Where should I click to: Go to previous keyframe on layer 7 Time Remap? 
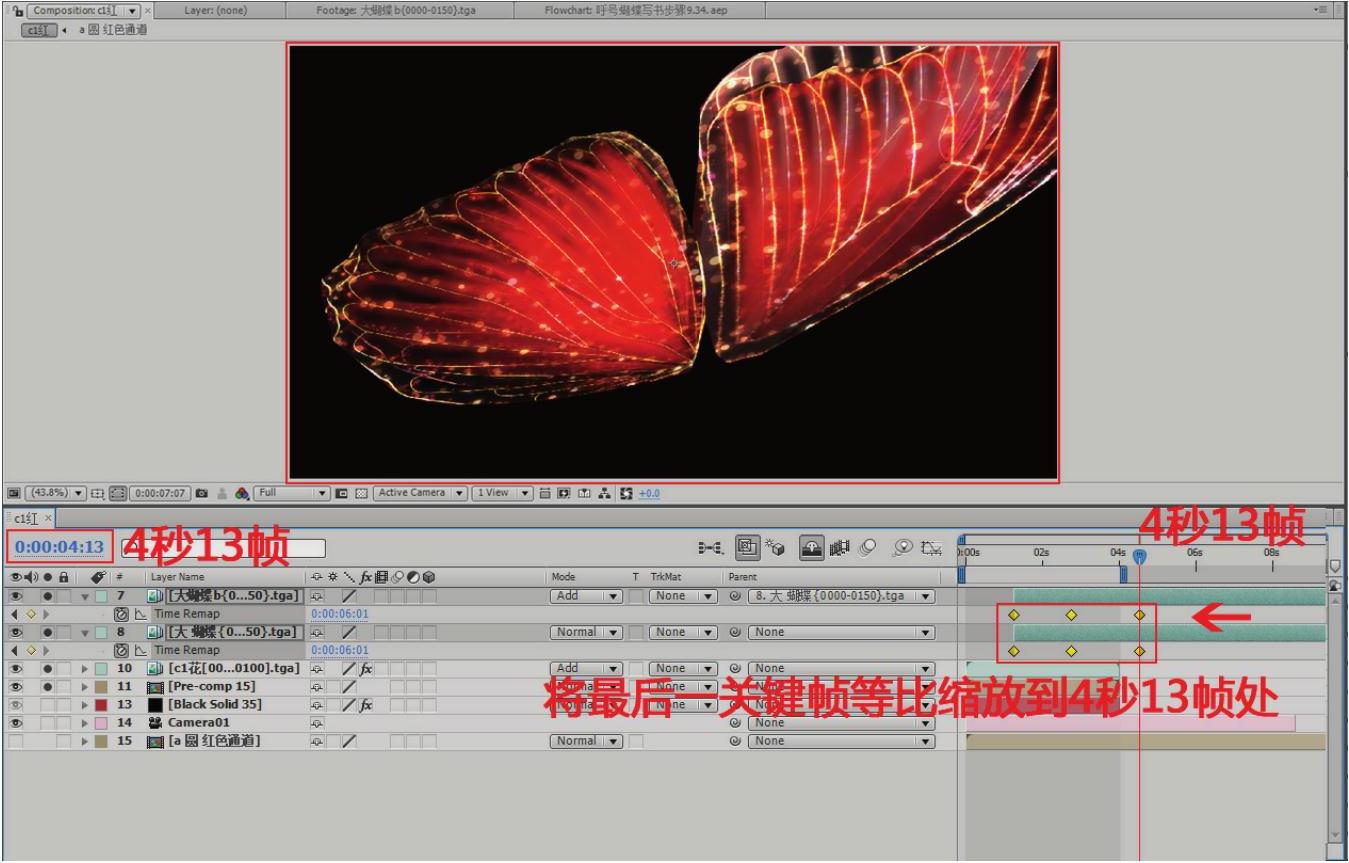pos(14,614)
